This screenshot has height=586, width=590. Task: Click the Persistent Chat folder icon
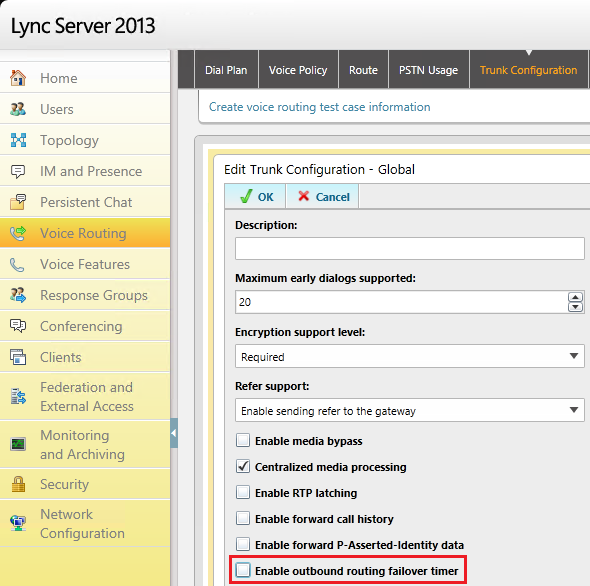point(18,202)
